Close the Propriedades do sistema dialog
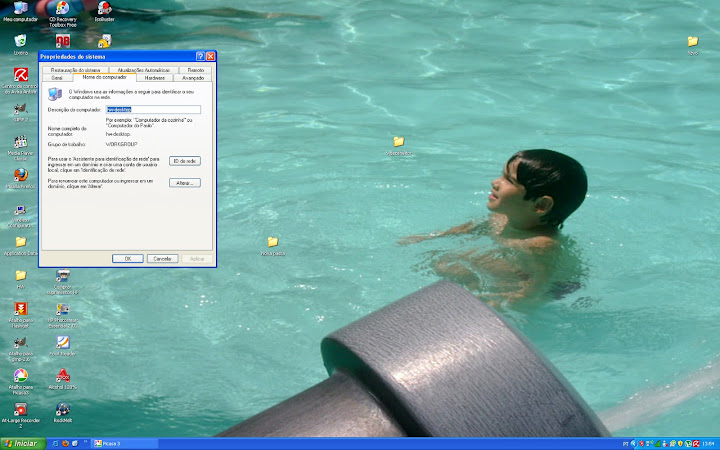The width and height of the screenshot is (720, 450). pos(210,56)
